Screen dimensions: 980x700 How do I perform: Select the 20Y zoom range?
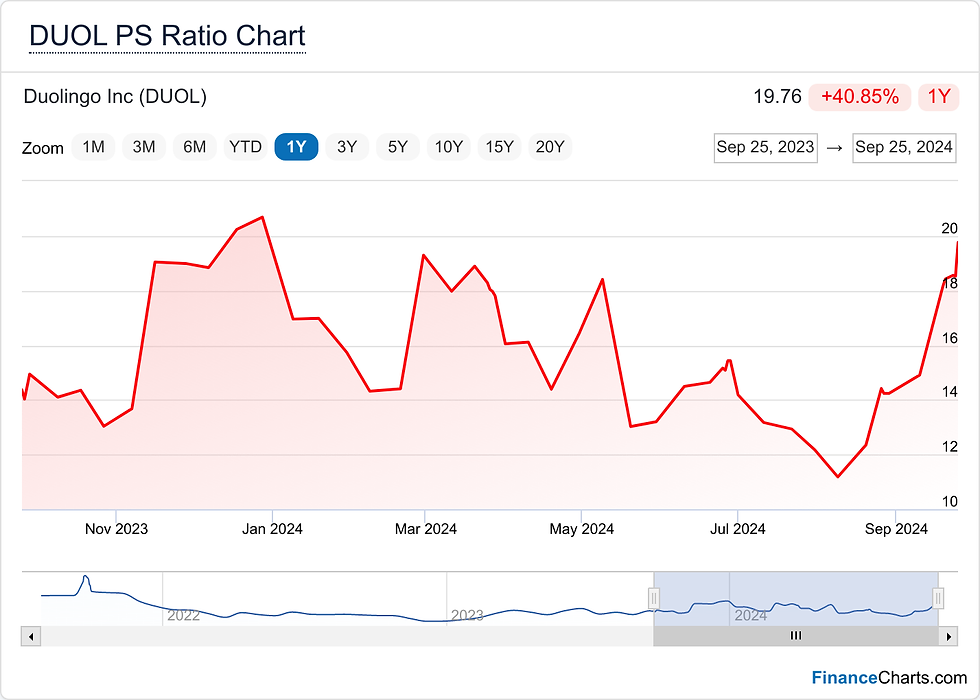[x=550, y=147]
